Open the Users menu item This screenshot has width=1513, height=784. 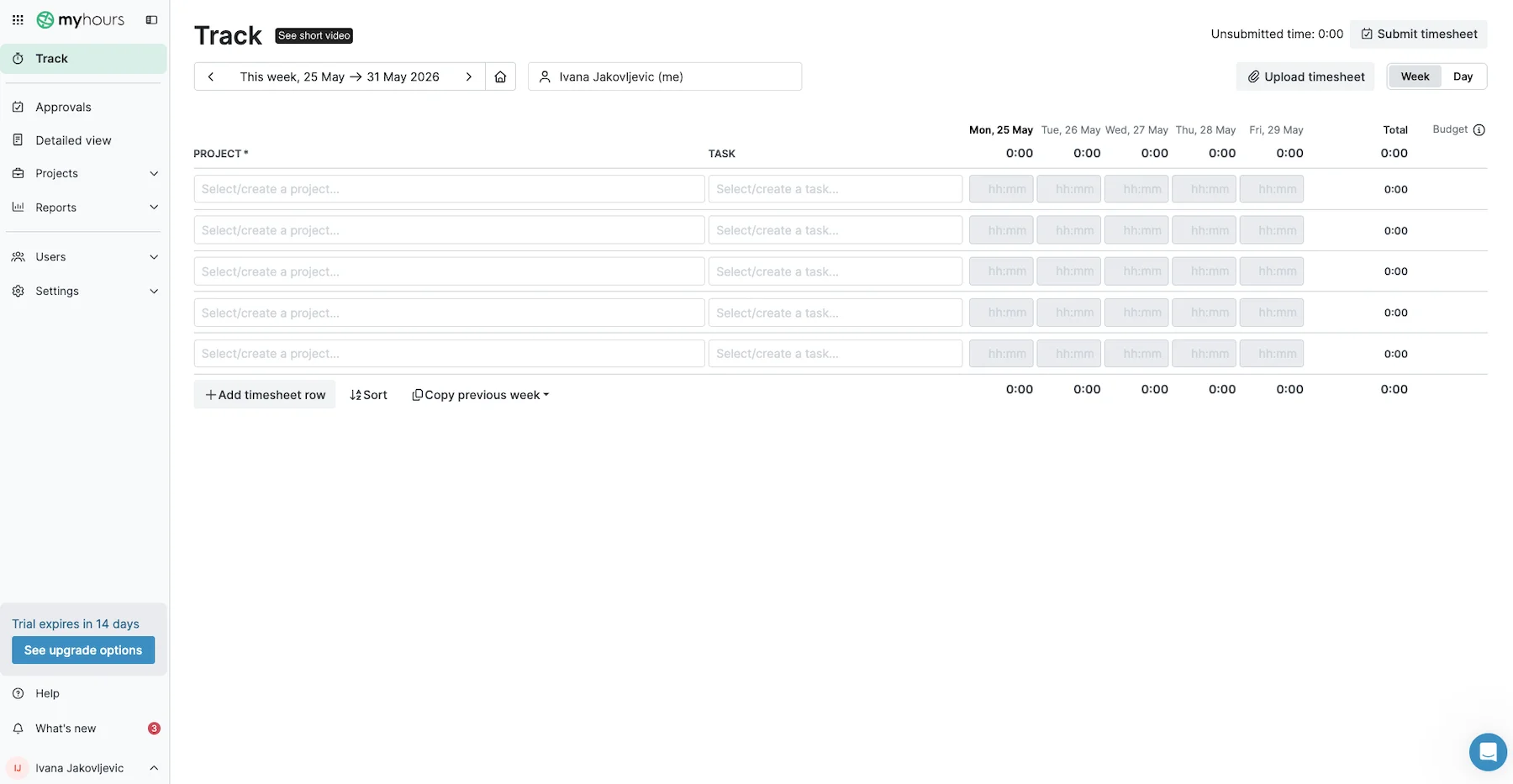point(50,257)
